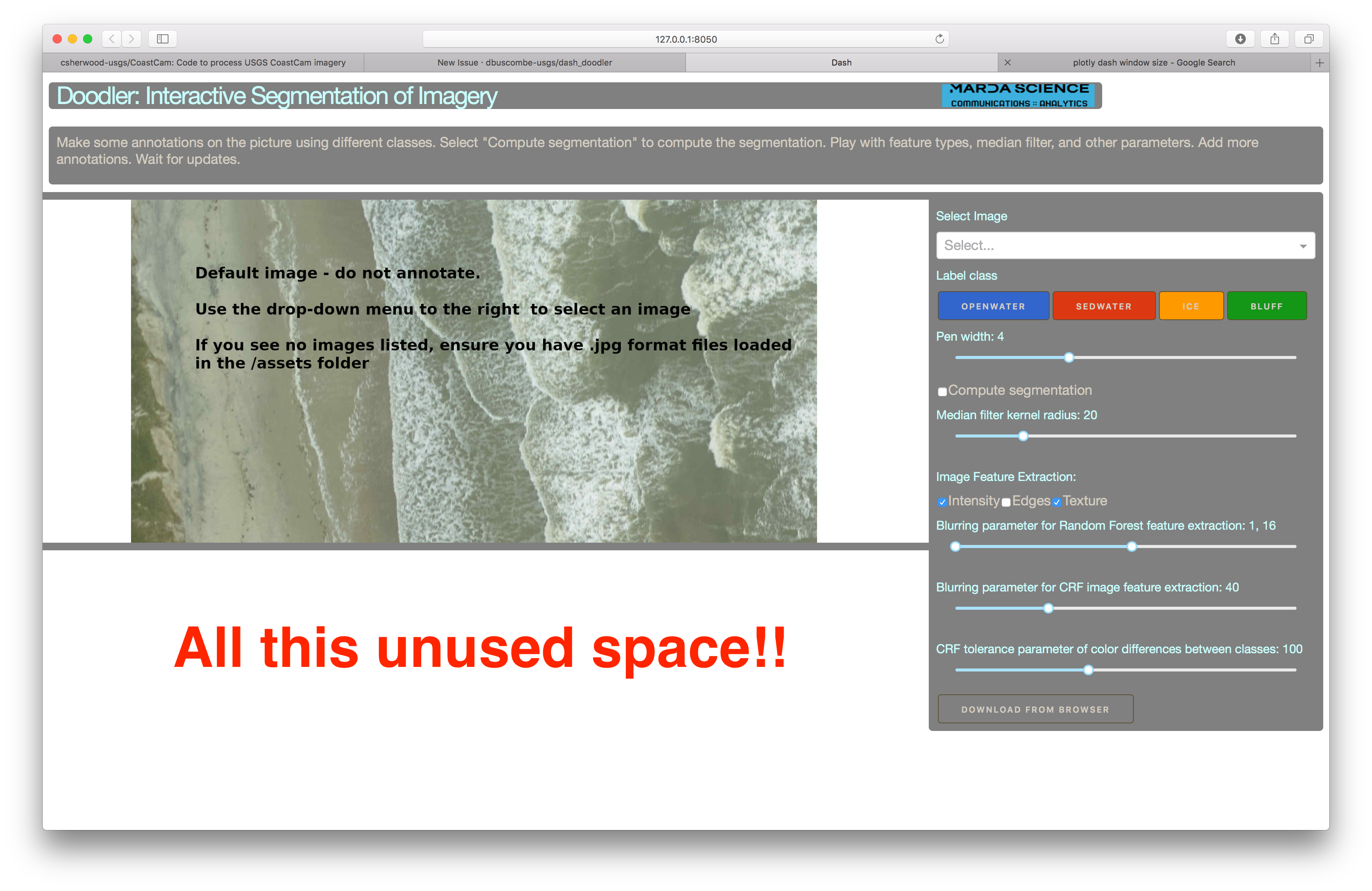
Task: Click the Pen width slider handle
Action: point(1069,357)
